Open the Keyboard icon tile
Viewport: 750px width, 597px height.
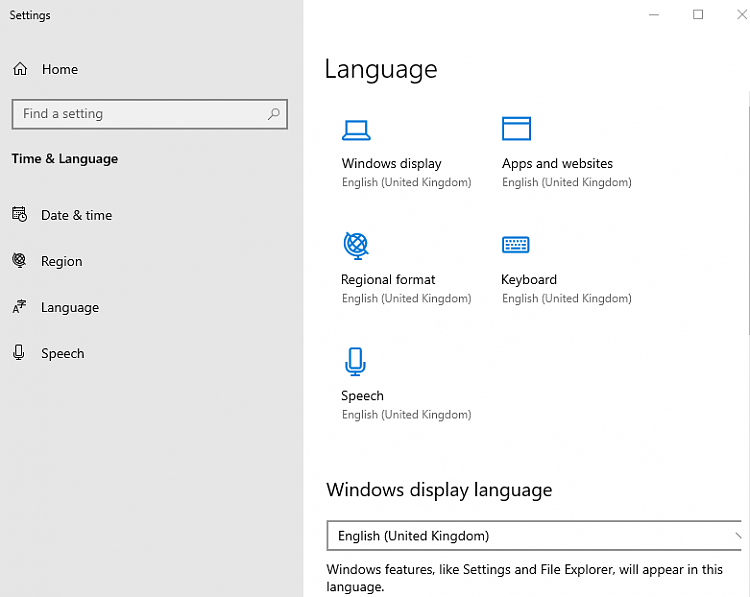tap(516, 244)
